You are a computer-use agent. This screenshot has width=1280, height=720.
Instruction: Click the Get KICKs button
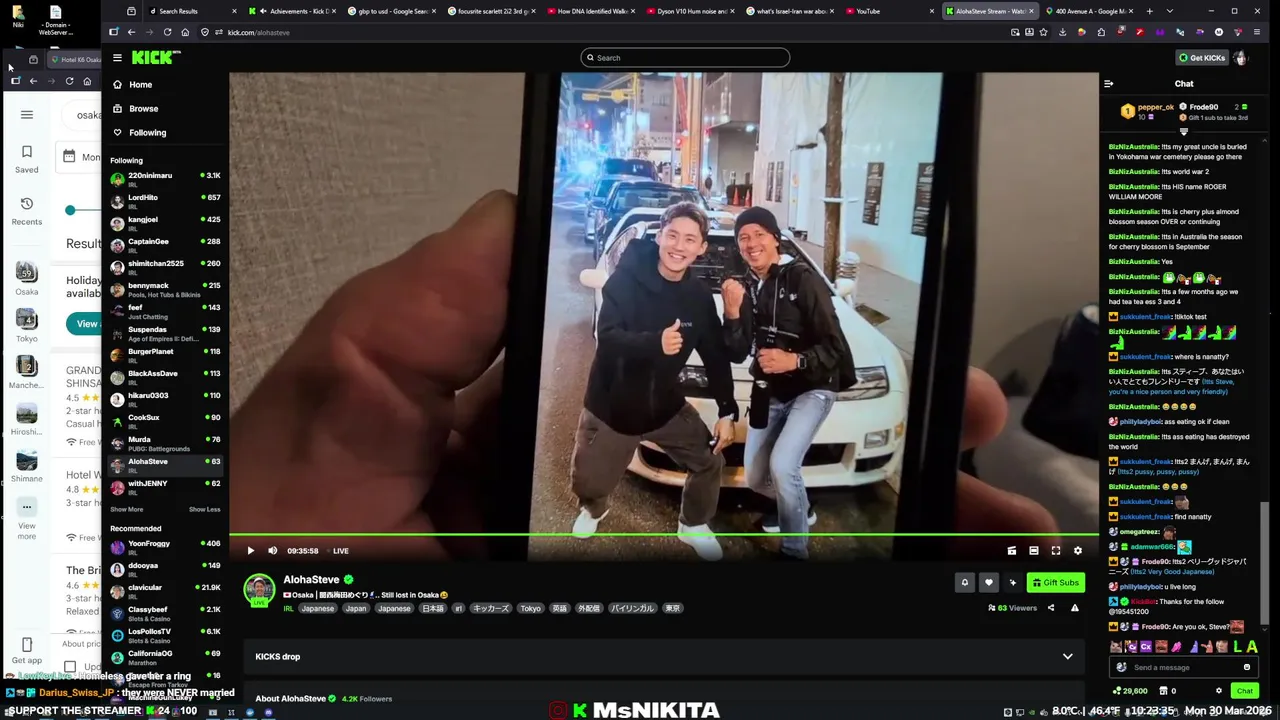click(x=1201, y=58)
